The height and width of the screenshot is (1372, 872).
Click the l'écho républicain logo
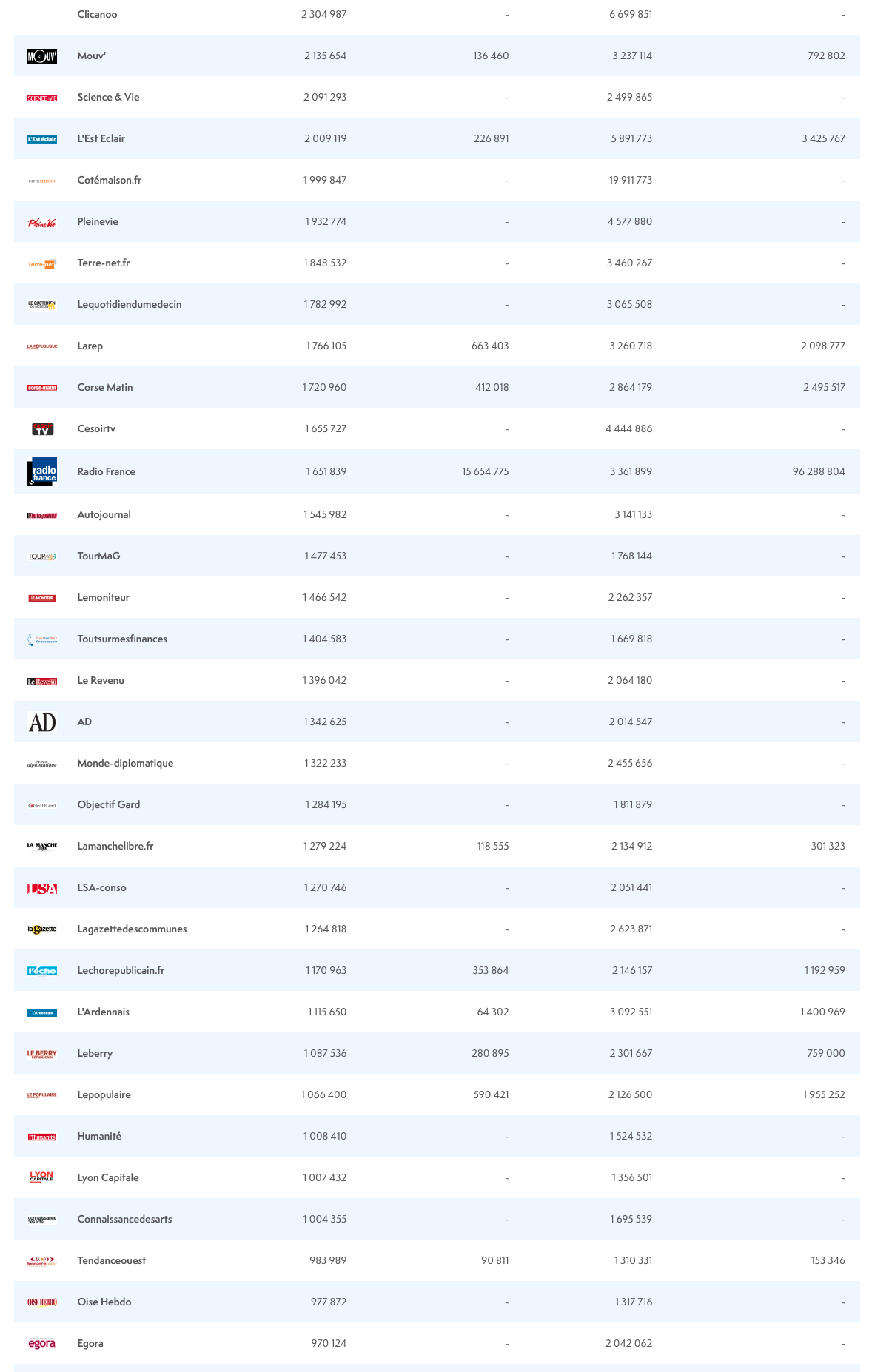point(42,971)
